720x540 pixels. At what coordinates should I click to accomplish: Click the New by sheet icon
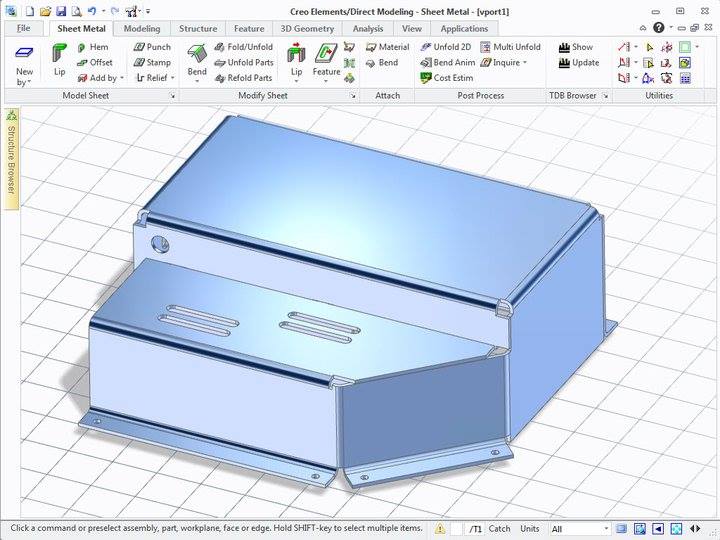point(24,53)
